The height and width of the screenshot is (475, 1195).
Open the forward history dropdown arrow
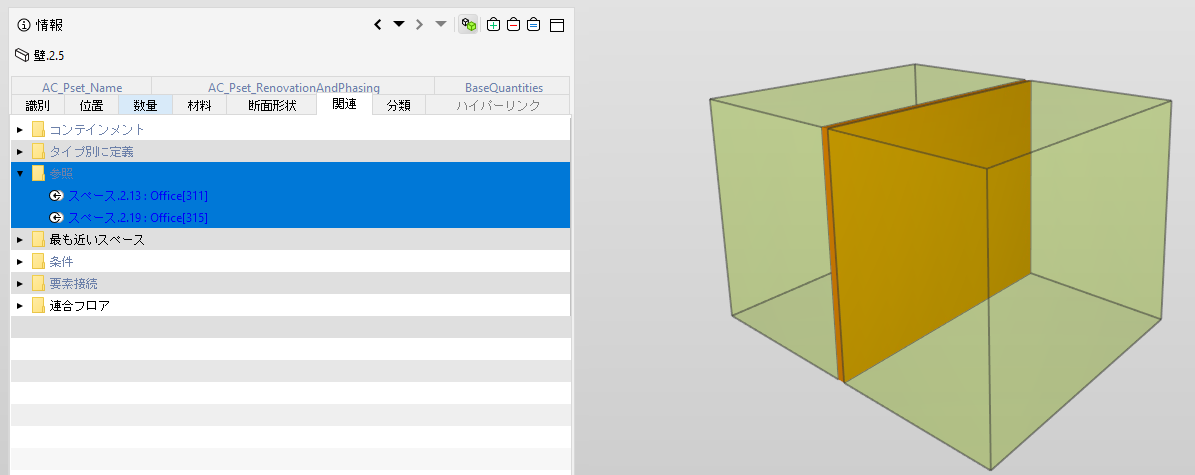[x=441, y=24]
